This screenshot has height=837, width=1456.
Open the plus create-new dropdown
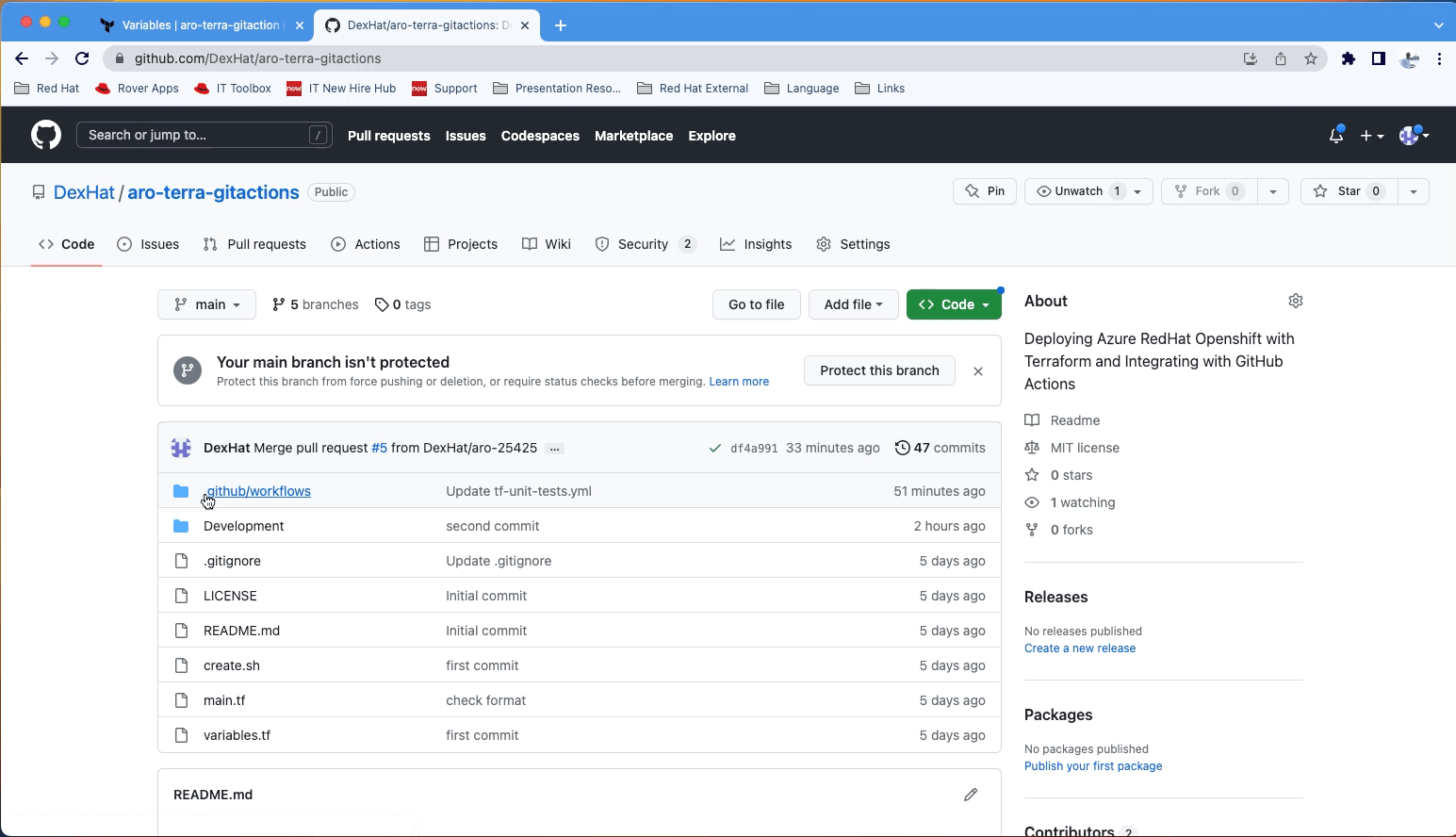[1372, 136]
